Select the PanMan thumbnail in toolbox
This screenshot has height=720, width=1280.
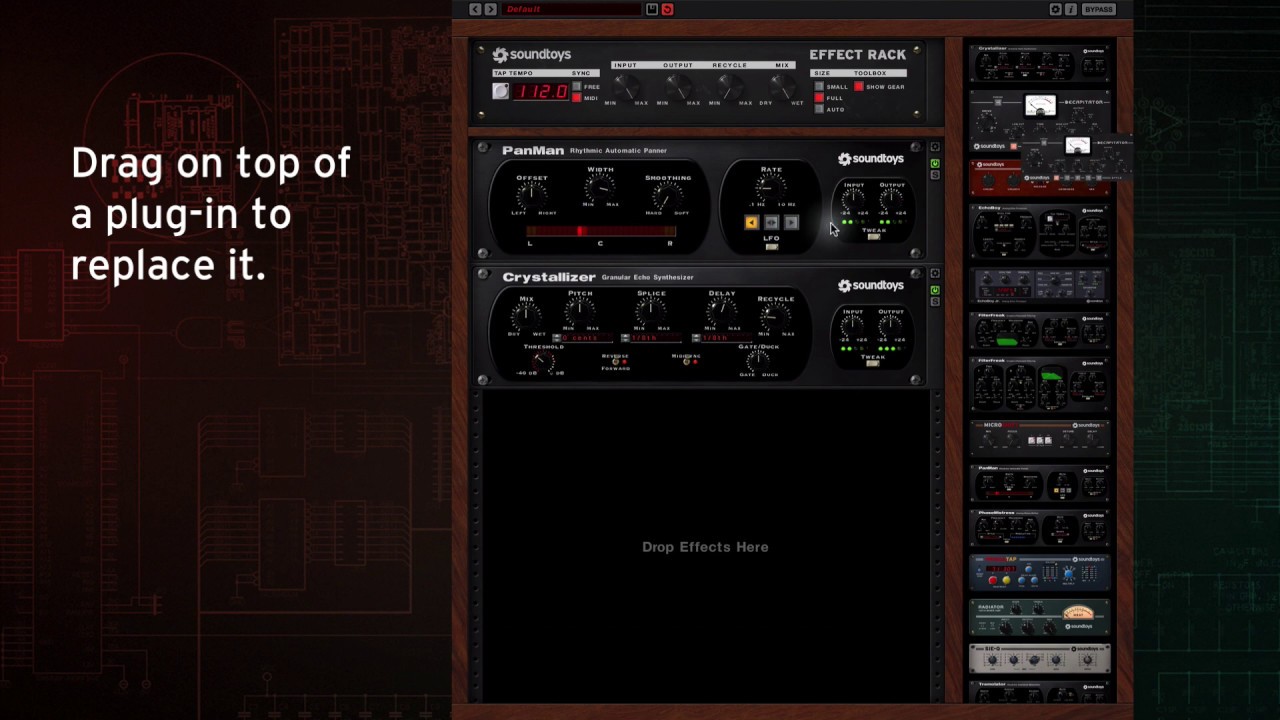[x=1040, y=482]
